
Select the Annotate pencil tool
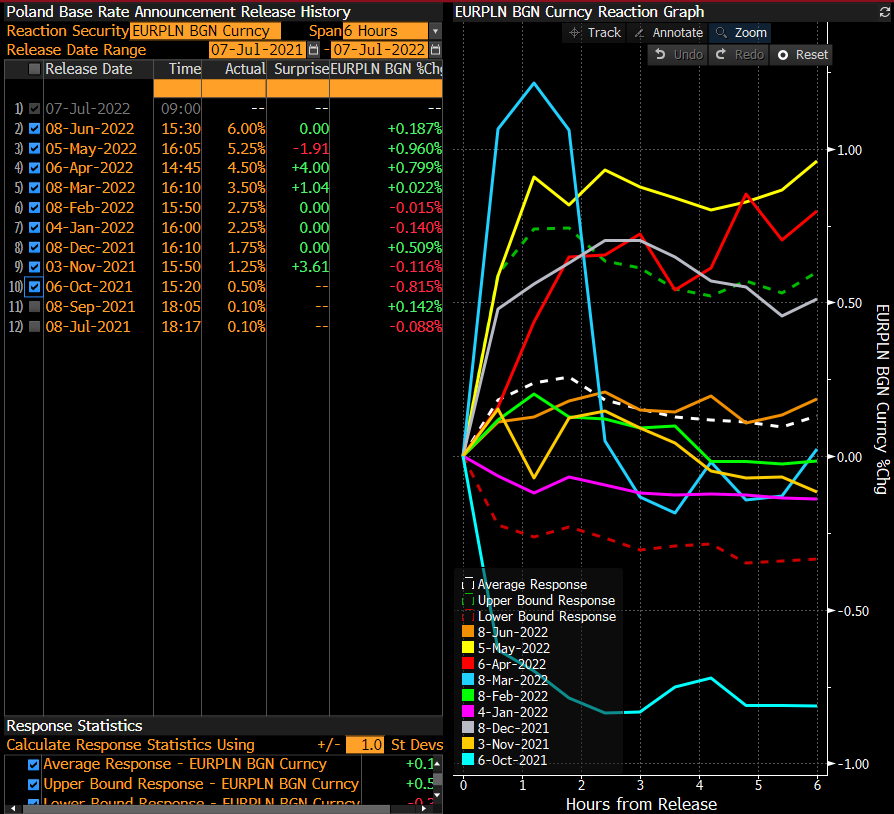pyautogui.click(x=668, y=32)
